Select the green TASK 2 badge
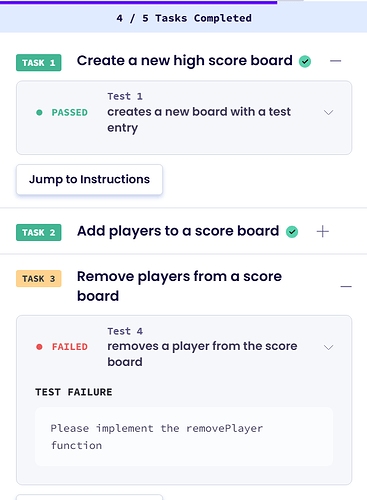This screenshot has height=500, width=367. click(39, 232)
